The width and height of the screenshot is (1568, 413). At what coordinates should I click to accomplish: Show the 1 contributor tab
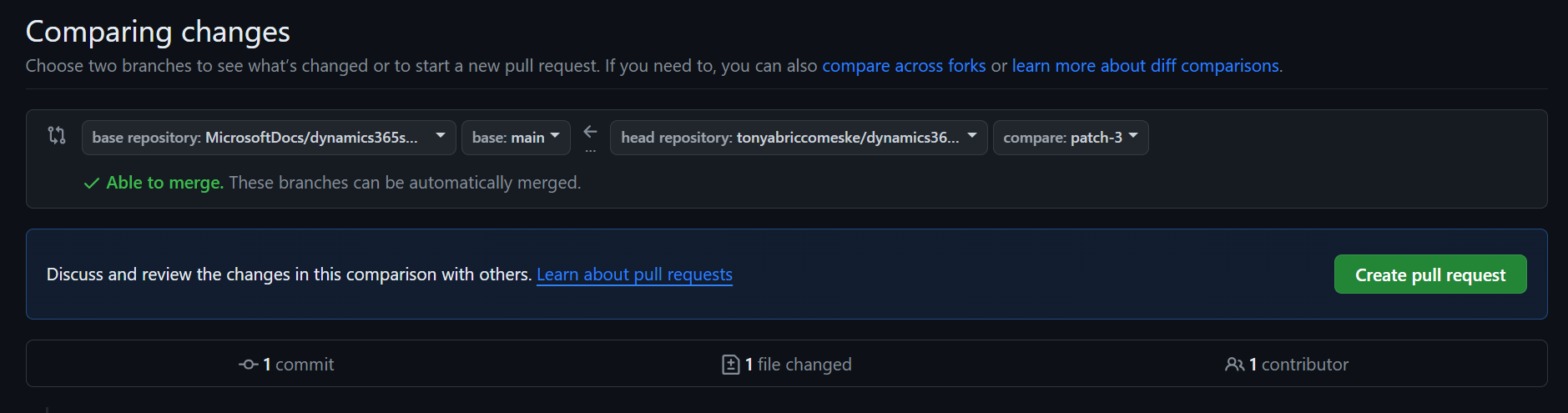[x=1287, y=365]
